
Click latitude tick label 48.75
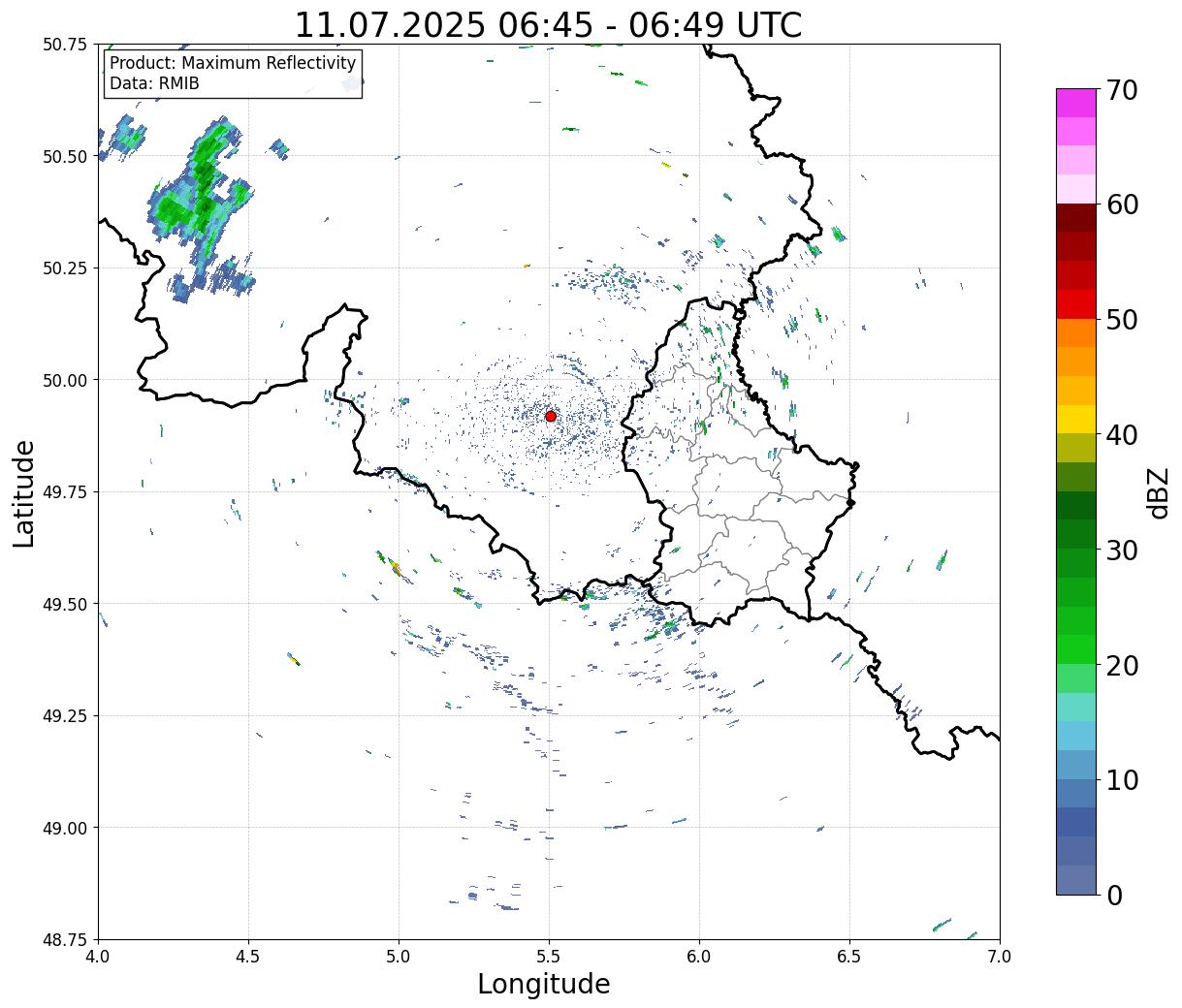[x=65, y=939]
